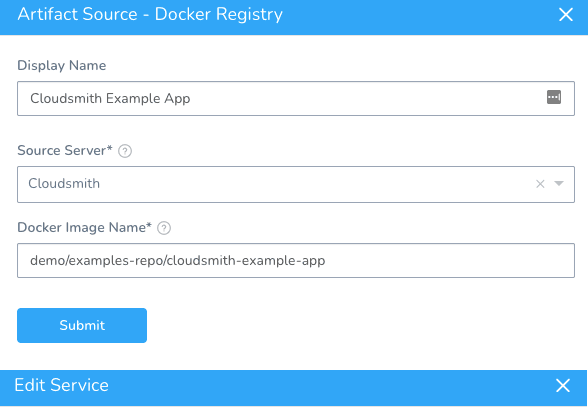Open the Source Server help tooltip icon
The height and width of the screenshot is (407, 588).
coord(125,151)
